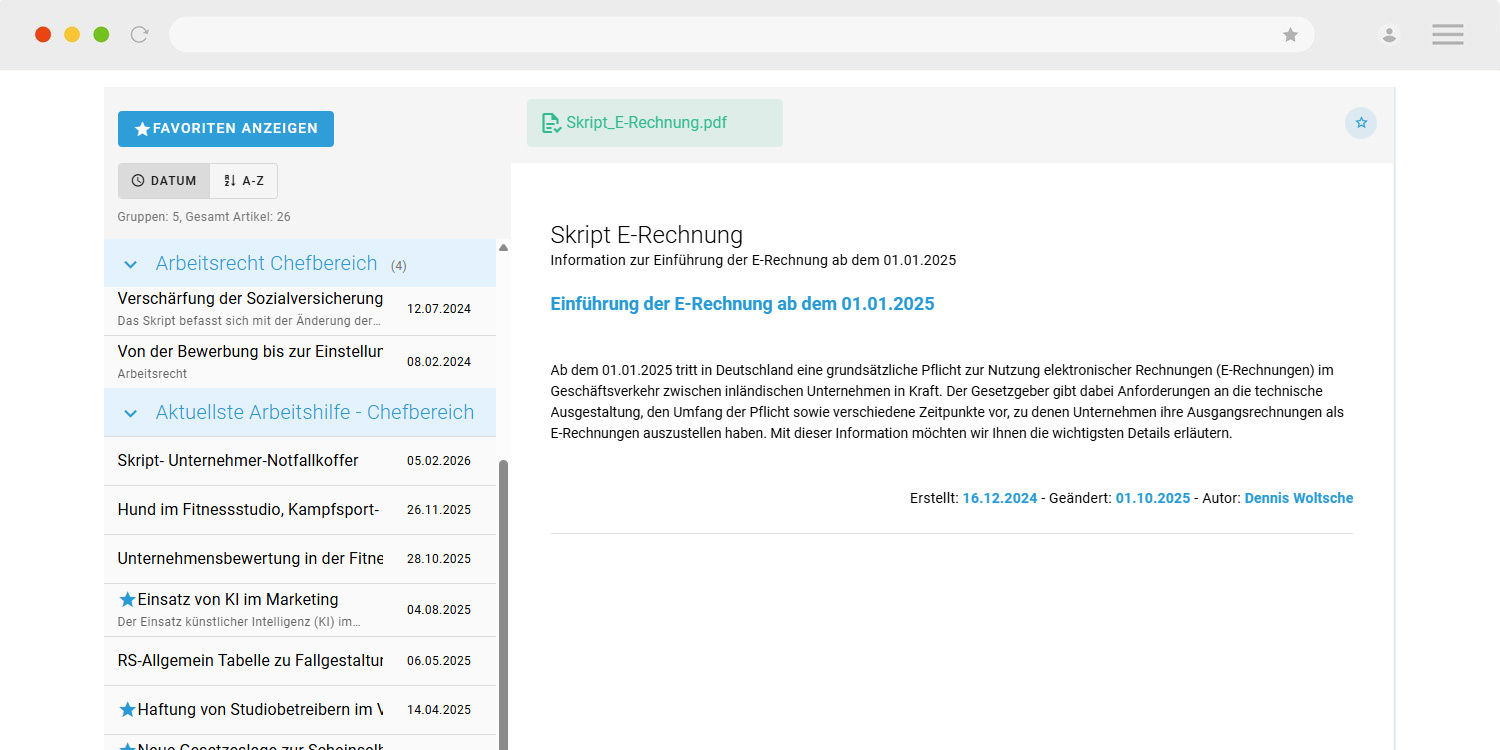1500x750 pixels.
Task: Collapse the Arbeitsrecht Chefbereich group
Action: click(x=130, y=264)
